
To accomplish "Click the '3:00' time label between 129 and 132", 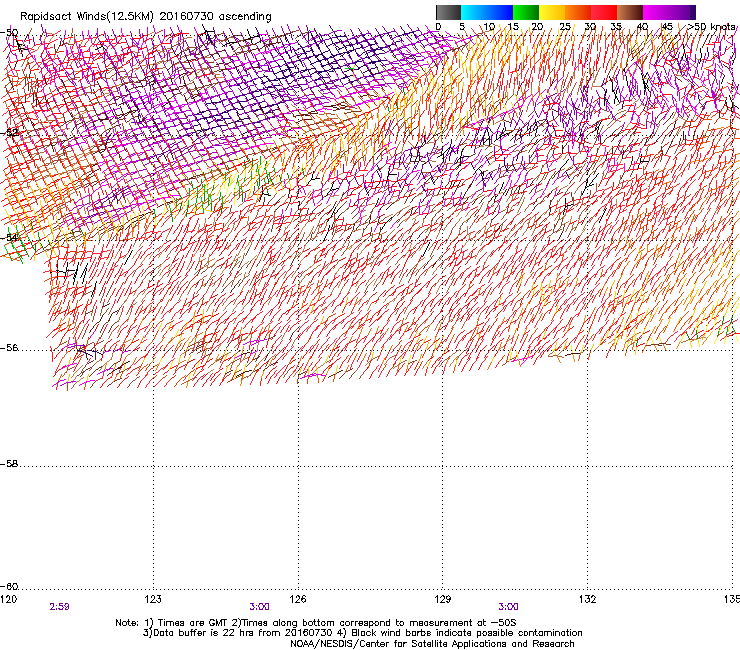I will tap(508, 607).
